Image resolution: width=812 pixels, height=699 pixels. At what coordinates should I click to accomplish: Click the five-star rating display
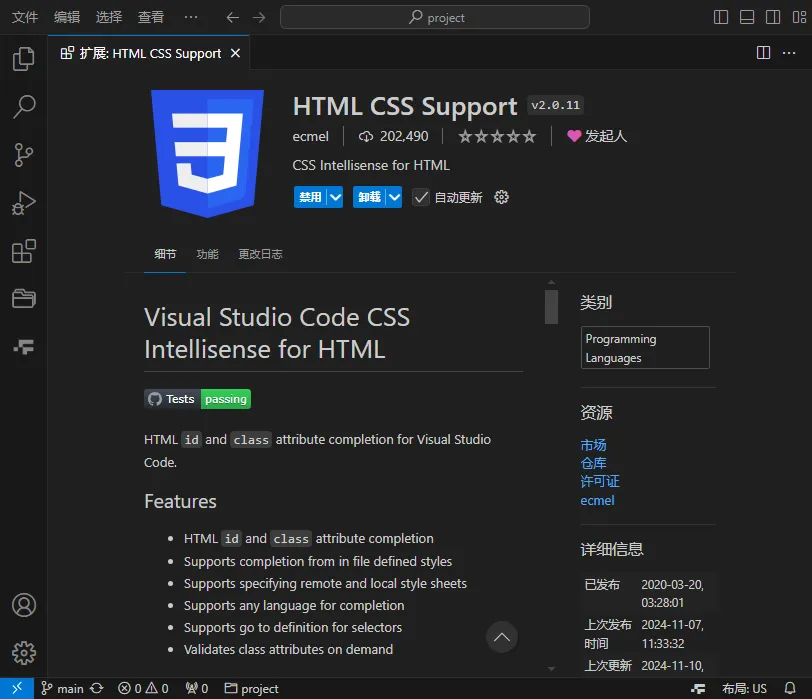(497, 136)
